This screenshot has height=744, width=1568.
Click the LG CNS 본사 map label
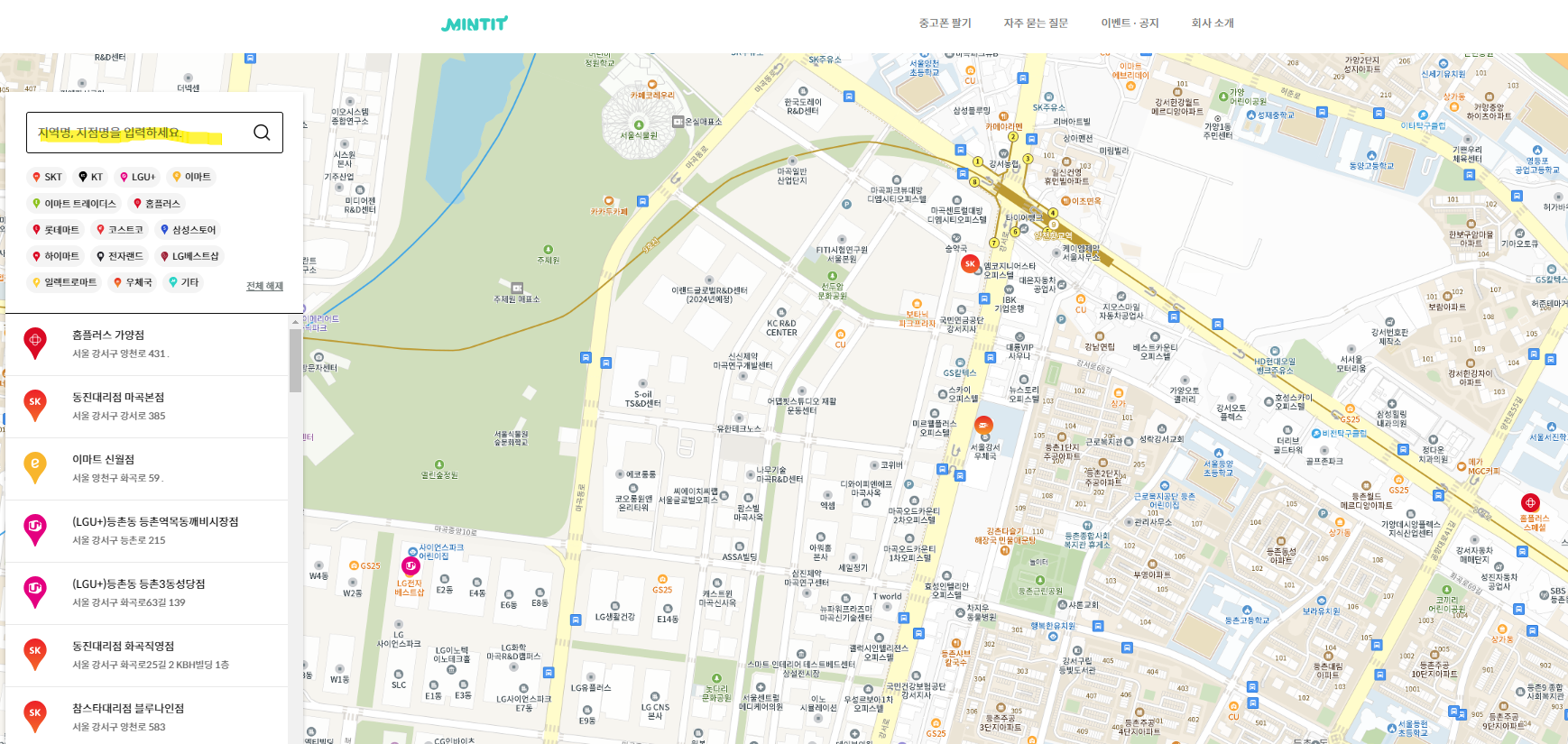tap(655, 712)
